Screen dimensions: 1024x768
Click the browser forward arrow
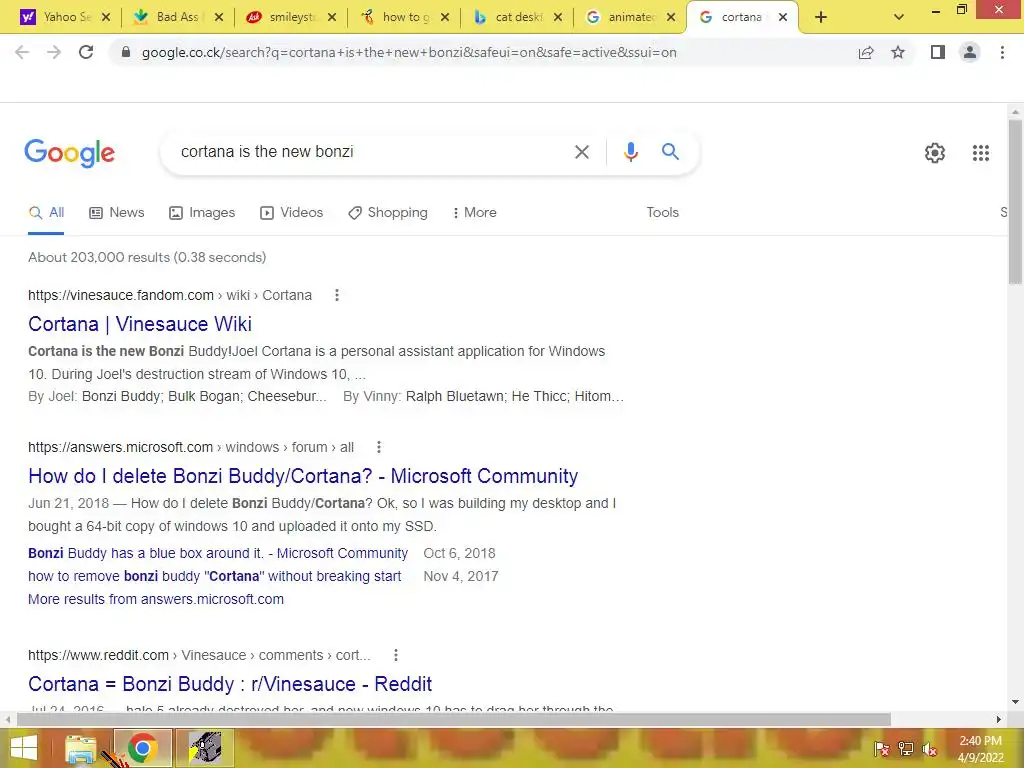coord(54,52)
